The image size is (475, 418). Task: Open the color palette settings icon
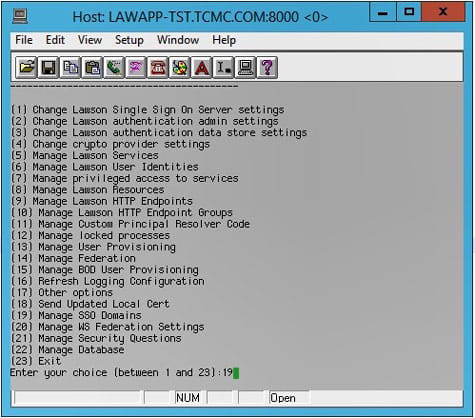(180, 68)
